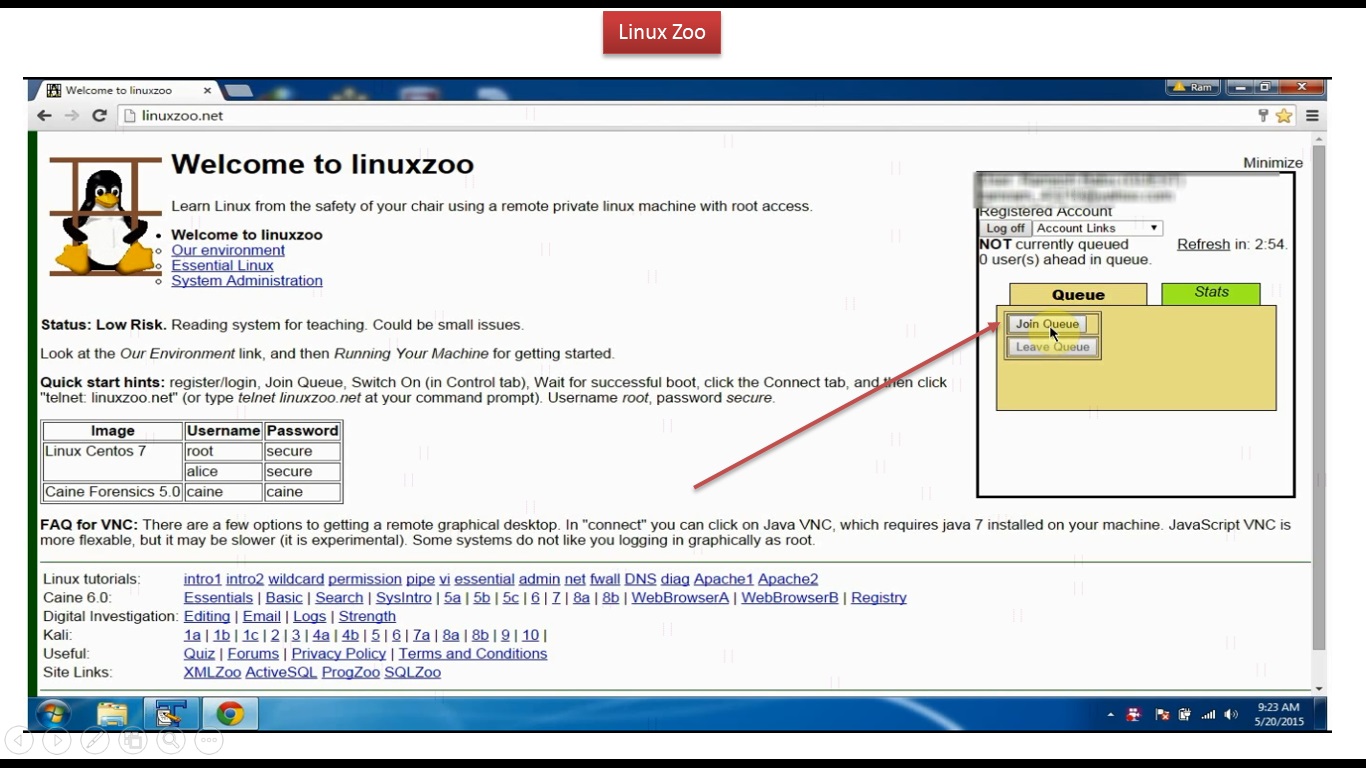
Task: Click slideshow see all slides icon
Action: pyautogui.click(x=133, y=741)
